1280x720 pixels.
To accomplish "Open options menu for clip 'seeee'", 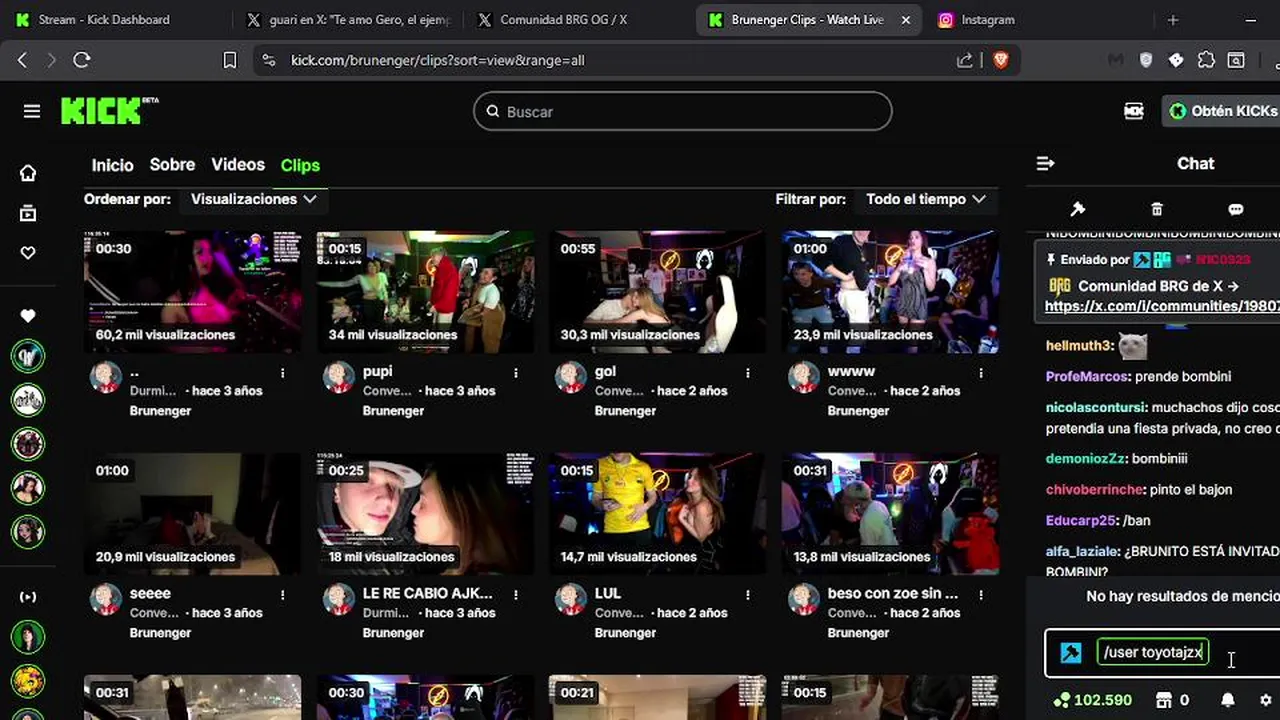I will point(283,594).
